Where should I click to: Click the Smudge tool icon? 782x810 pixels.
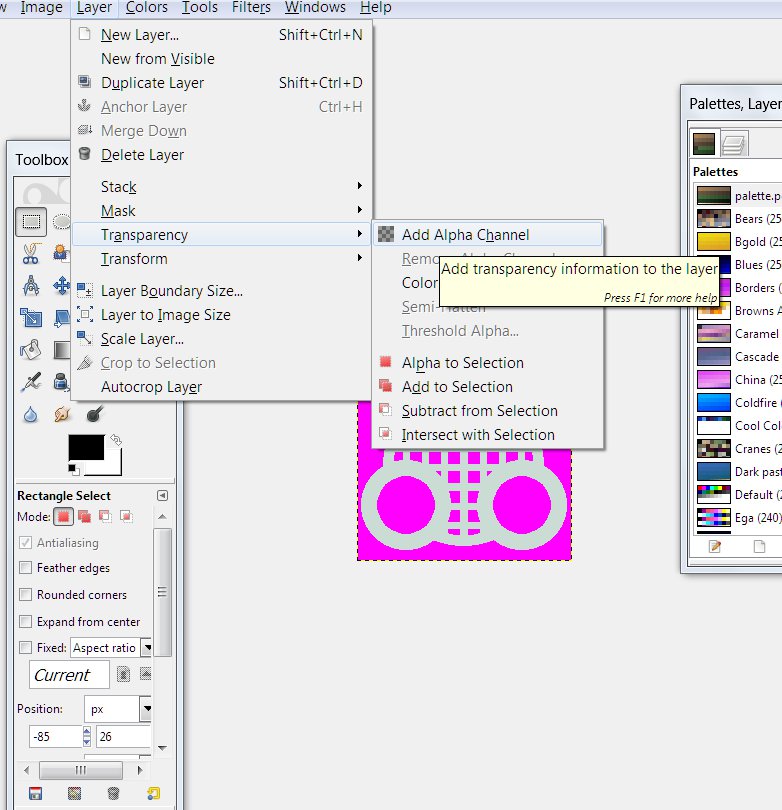62,413
